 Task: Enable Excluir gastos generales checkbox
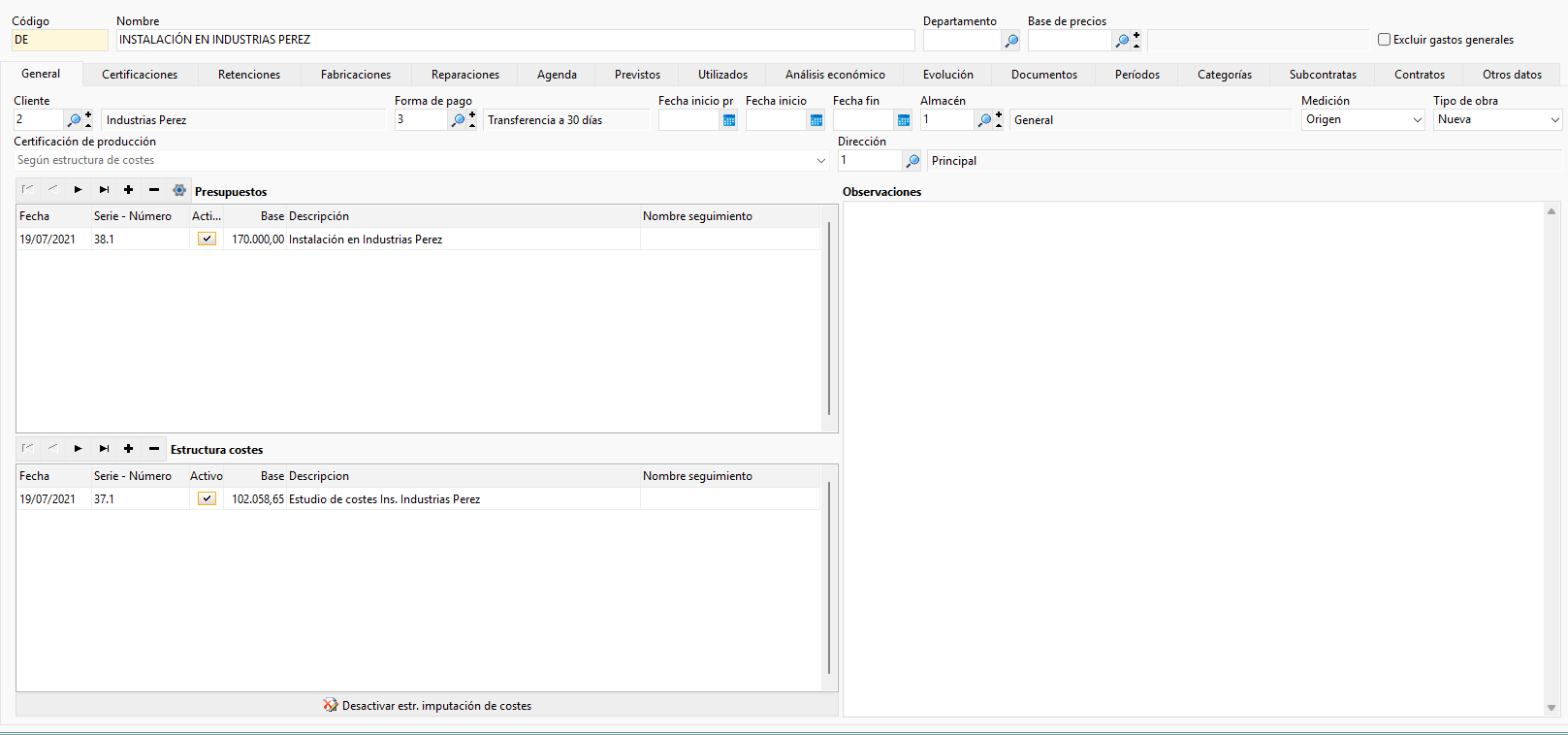pyautogui.click(x=1384, y=40)
